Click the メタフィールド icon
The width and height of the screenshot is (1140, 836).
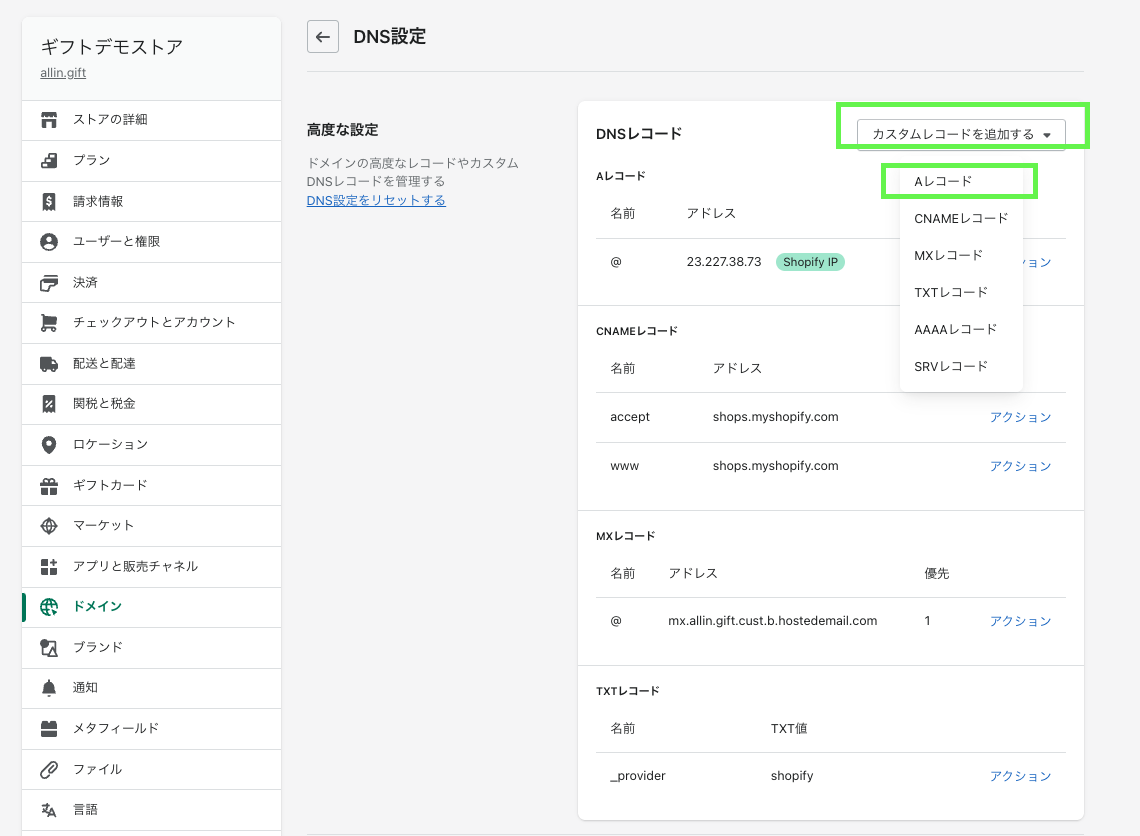point(49,728)
